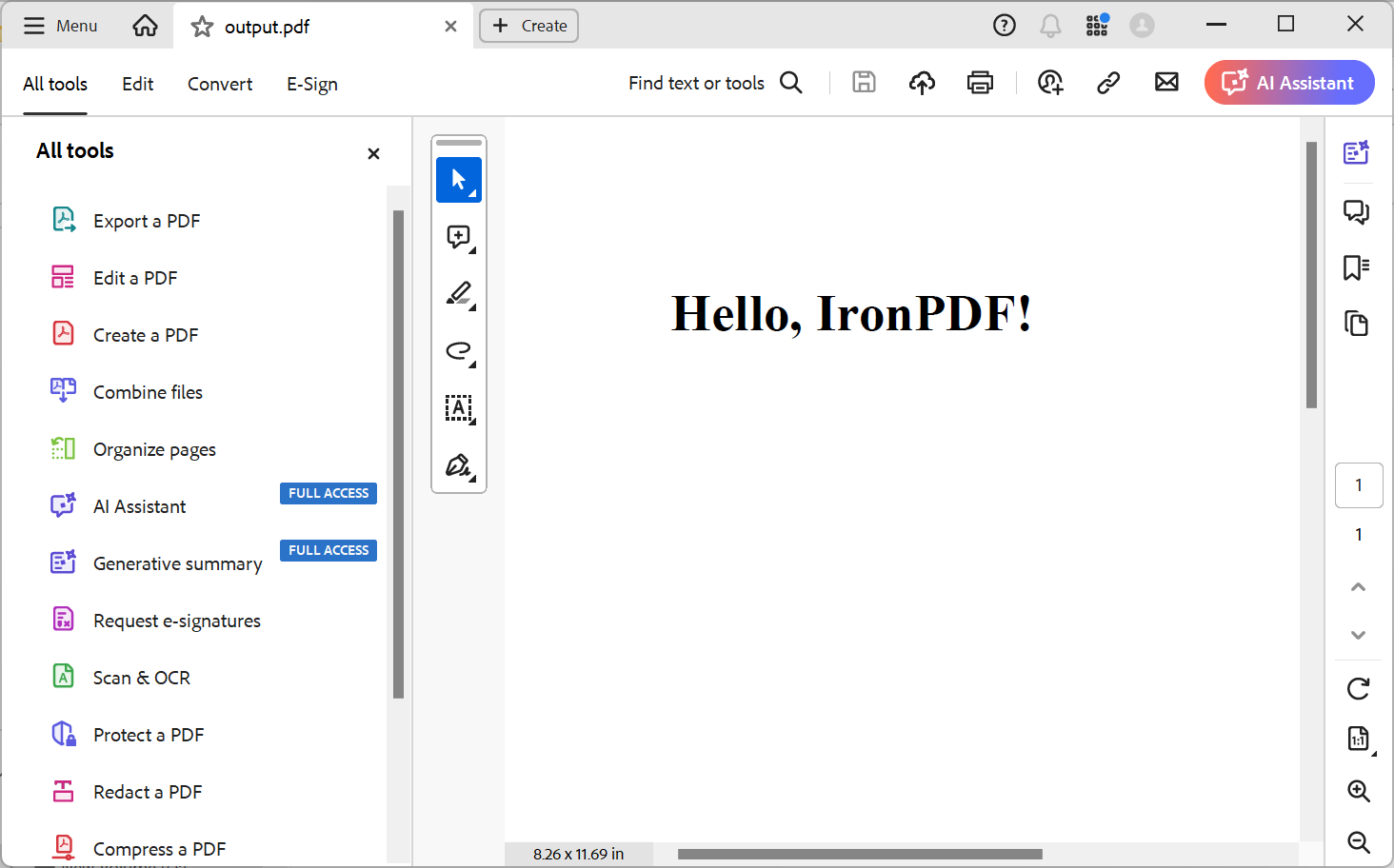The image size is (1394, 868).
Task: Star output.pdf as a favorite
Action: 201,27
